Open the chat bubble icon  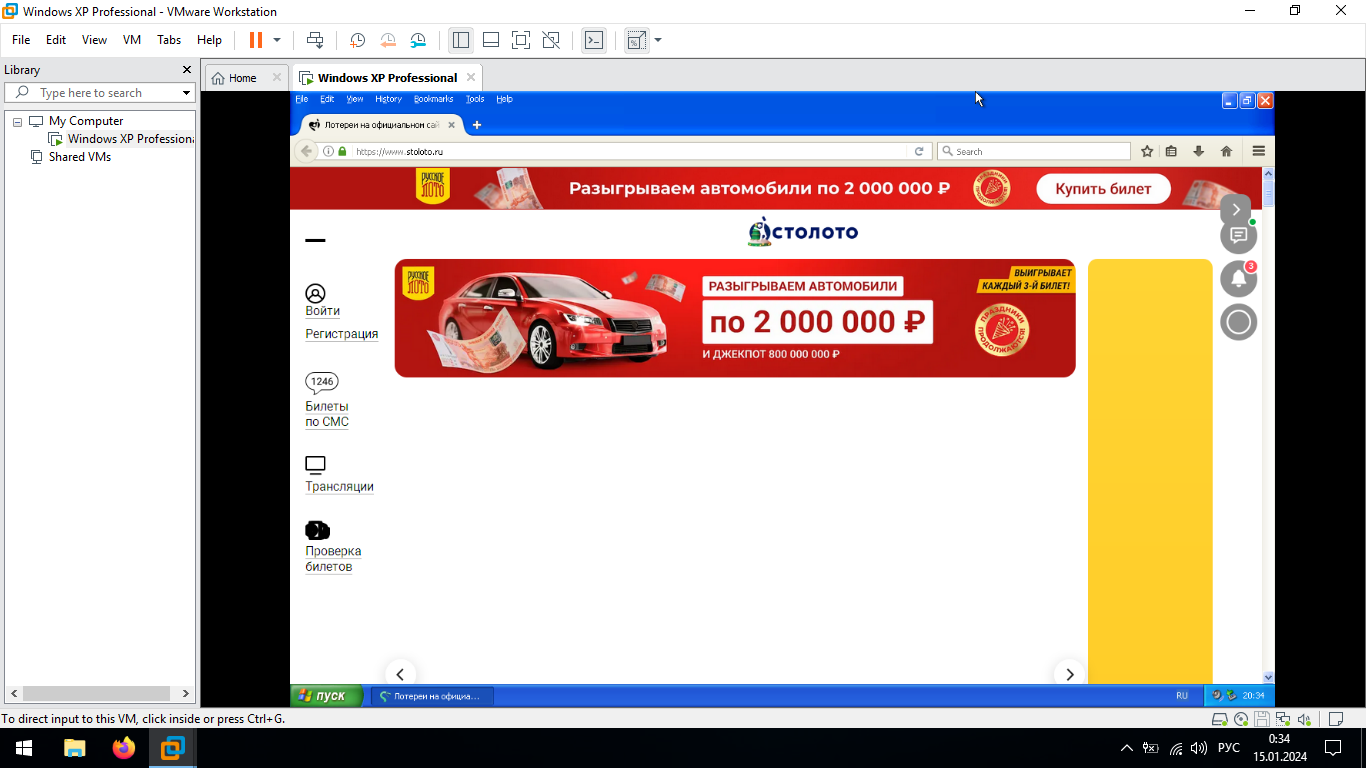(1238, 236)
